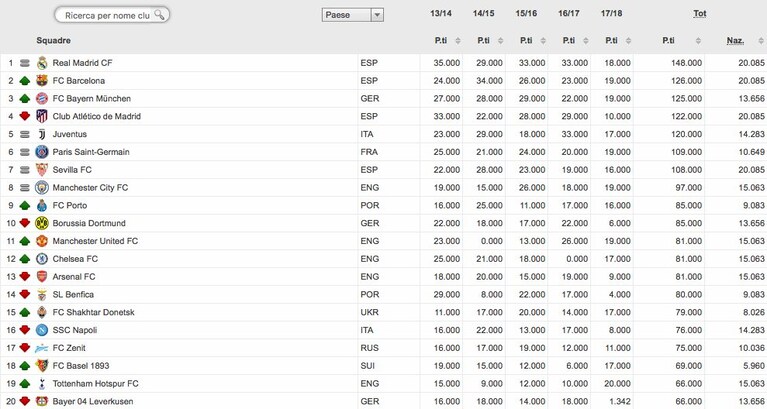Click the magnifier icon in search box
The image size is (767, 409).
click(x=159, y=15)
